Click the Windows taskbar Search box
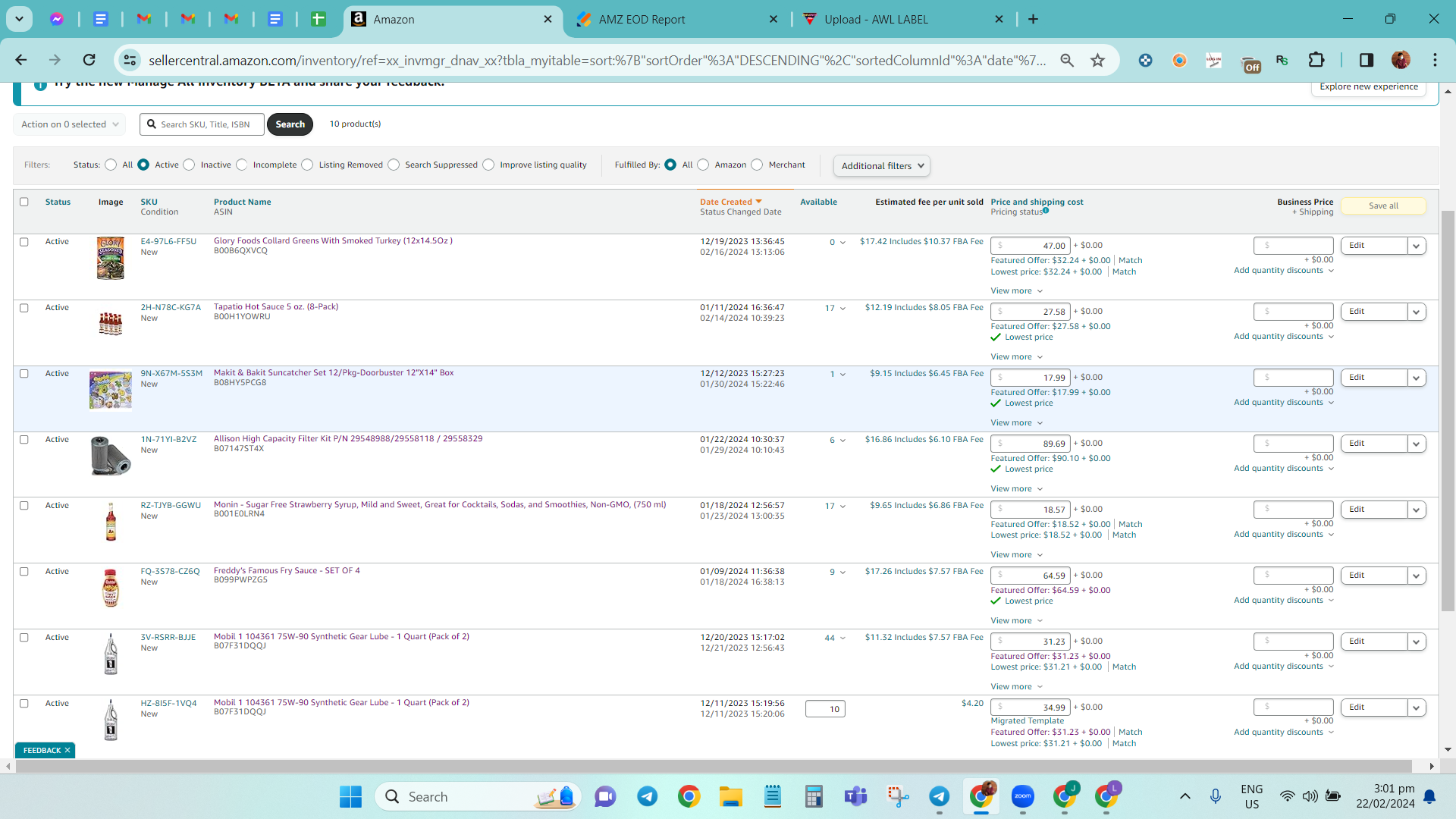This screenshot has width=1456, height=819. (478, 796)
